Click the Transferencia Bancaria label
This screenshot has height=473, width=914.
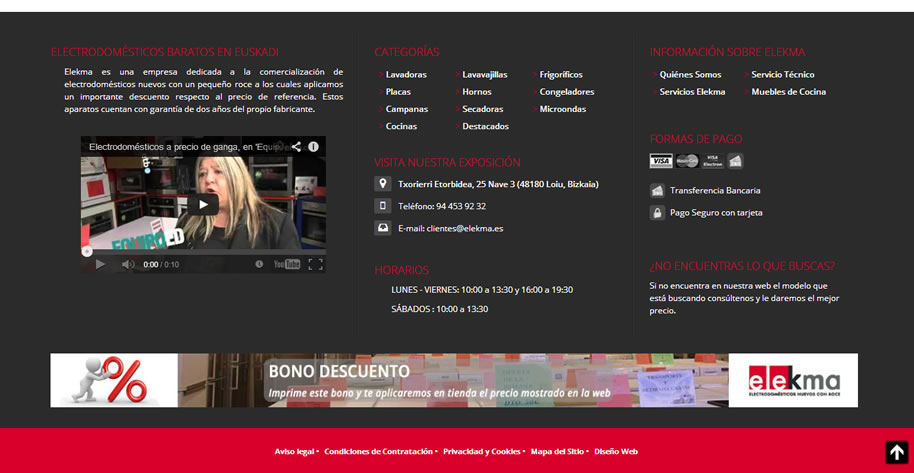tap(715, 191)
